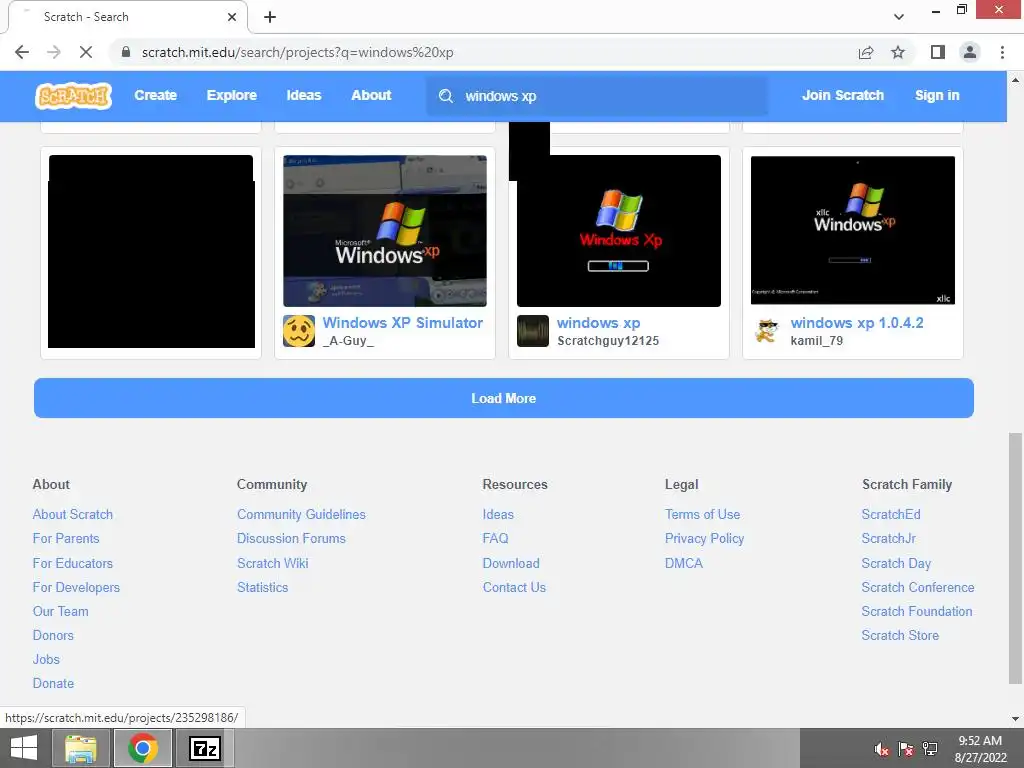Open For Parents footer link

[x=66, y=539]
